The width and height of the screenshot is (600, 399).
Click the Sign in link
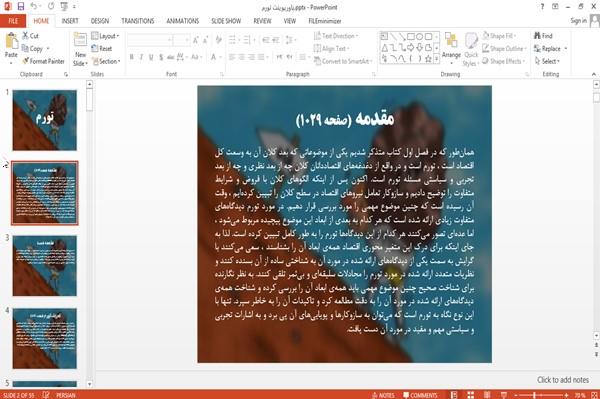[x=578, y=21]
